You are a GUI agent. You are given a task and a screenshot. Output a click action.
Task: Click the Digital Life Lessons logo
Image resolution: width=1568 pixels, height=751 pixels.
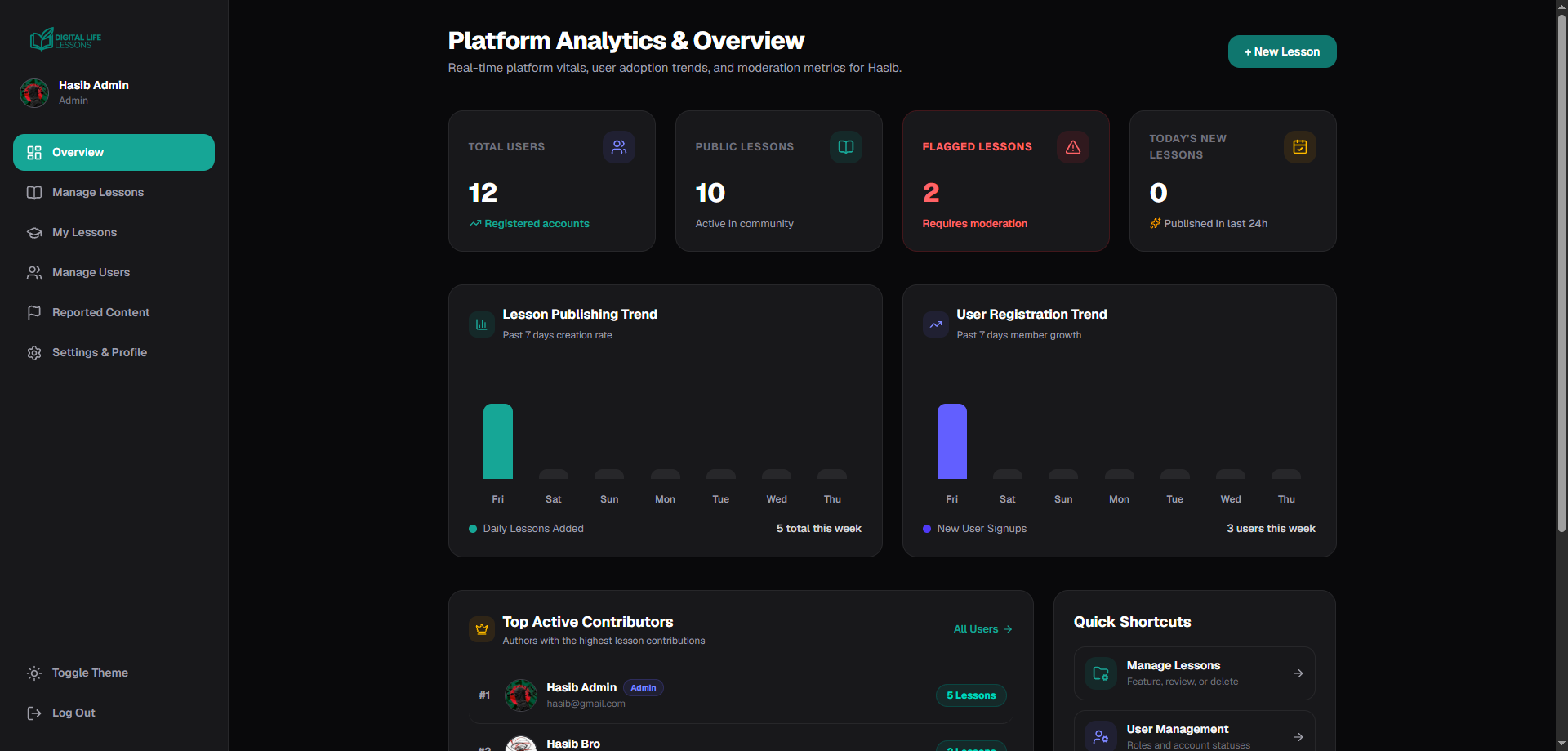[x=65, y=39]
